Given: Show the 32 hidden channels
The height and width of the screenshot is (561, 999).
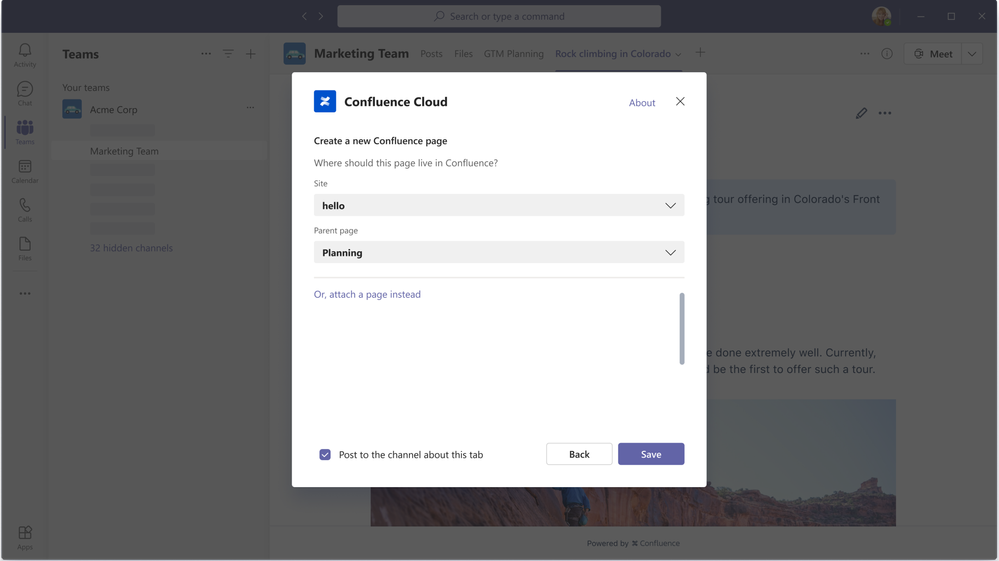Looking at the screenshot, I should pyautogui.click(x=131, y=248).
